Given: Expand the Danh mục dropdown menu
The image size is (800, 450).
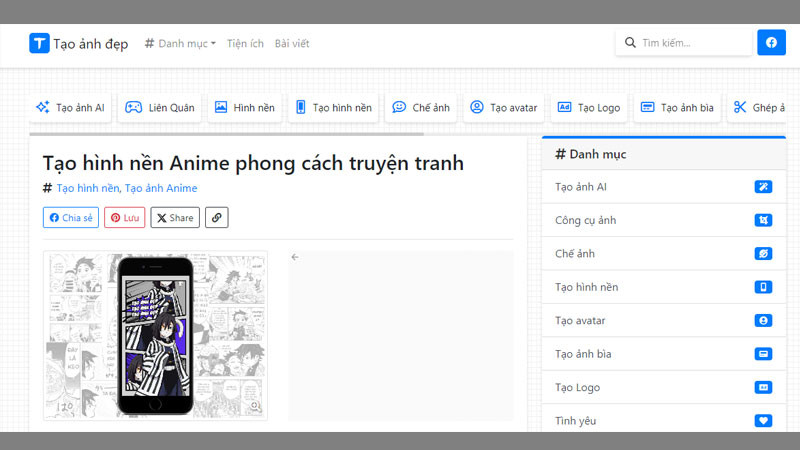Looking at the screenshot, I should click(x=180, y=43).
